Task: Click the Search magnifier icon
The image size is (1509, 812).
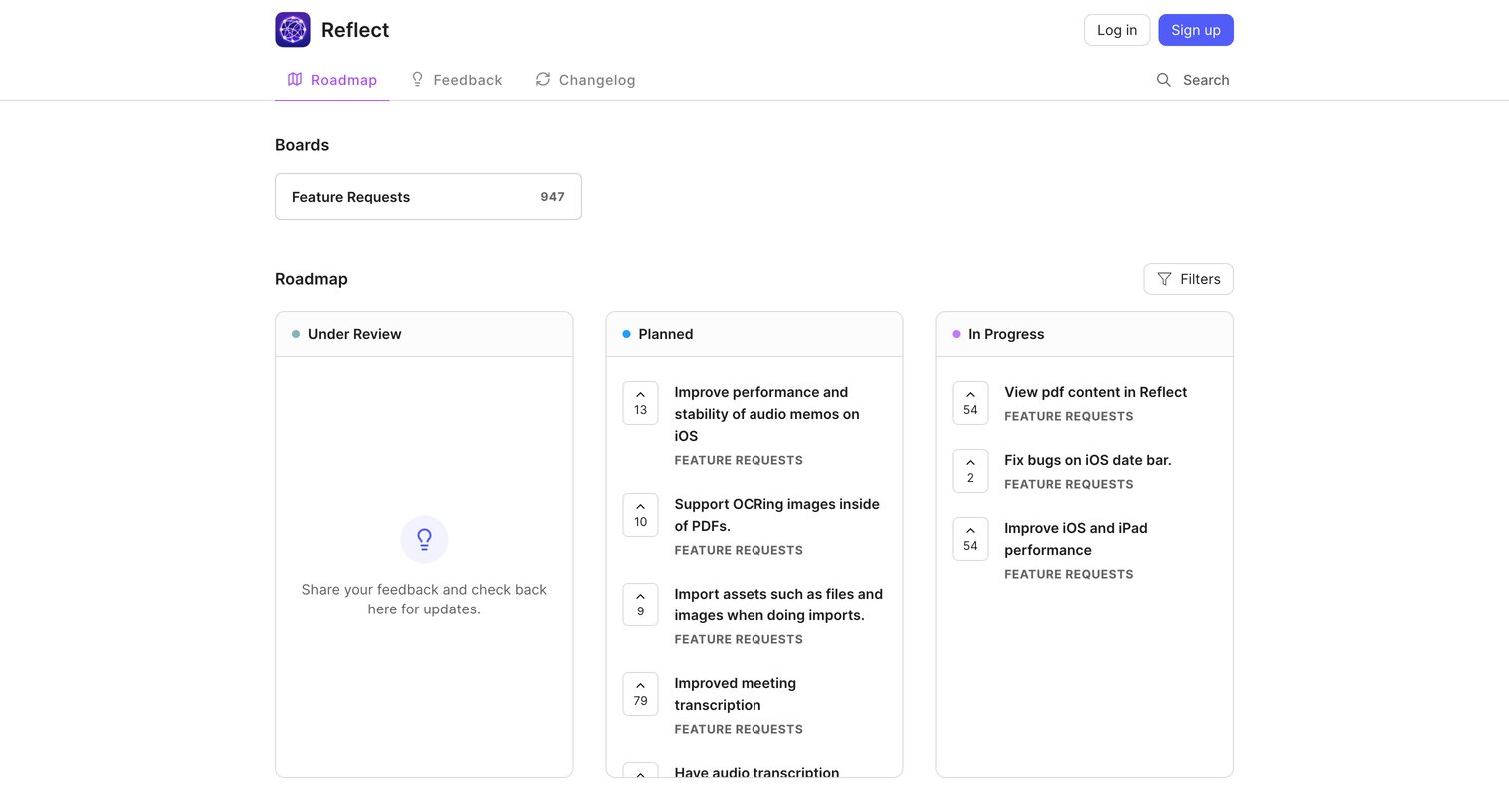Action: coord(1164,80)
